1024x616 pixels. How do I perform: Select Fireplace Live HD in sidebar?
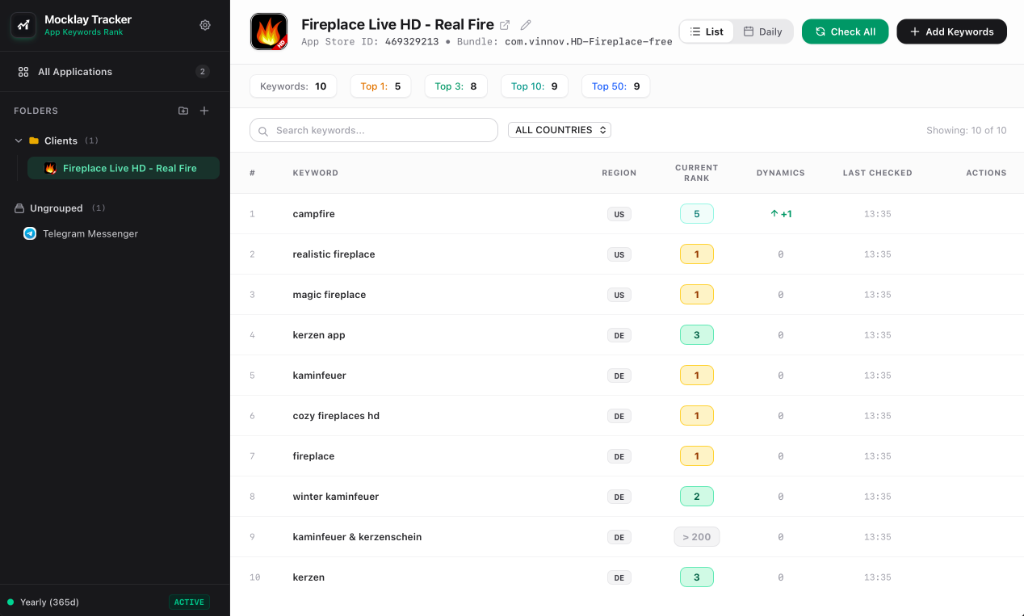point(123,168)
